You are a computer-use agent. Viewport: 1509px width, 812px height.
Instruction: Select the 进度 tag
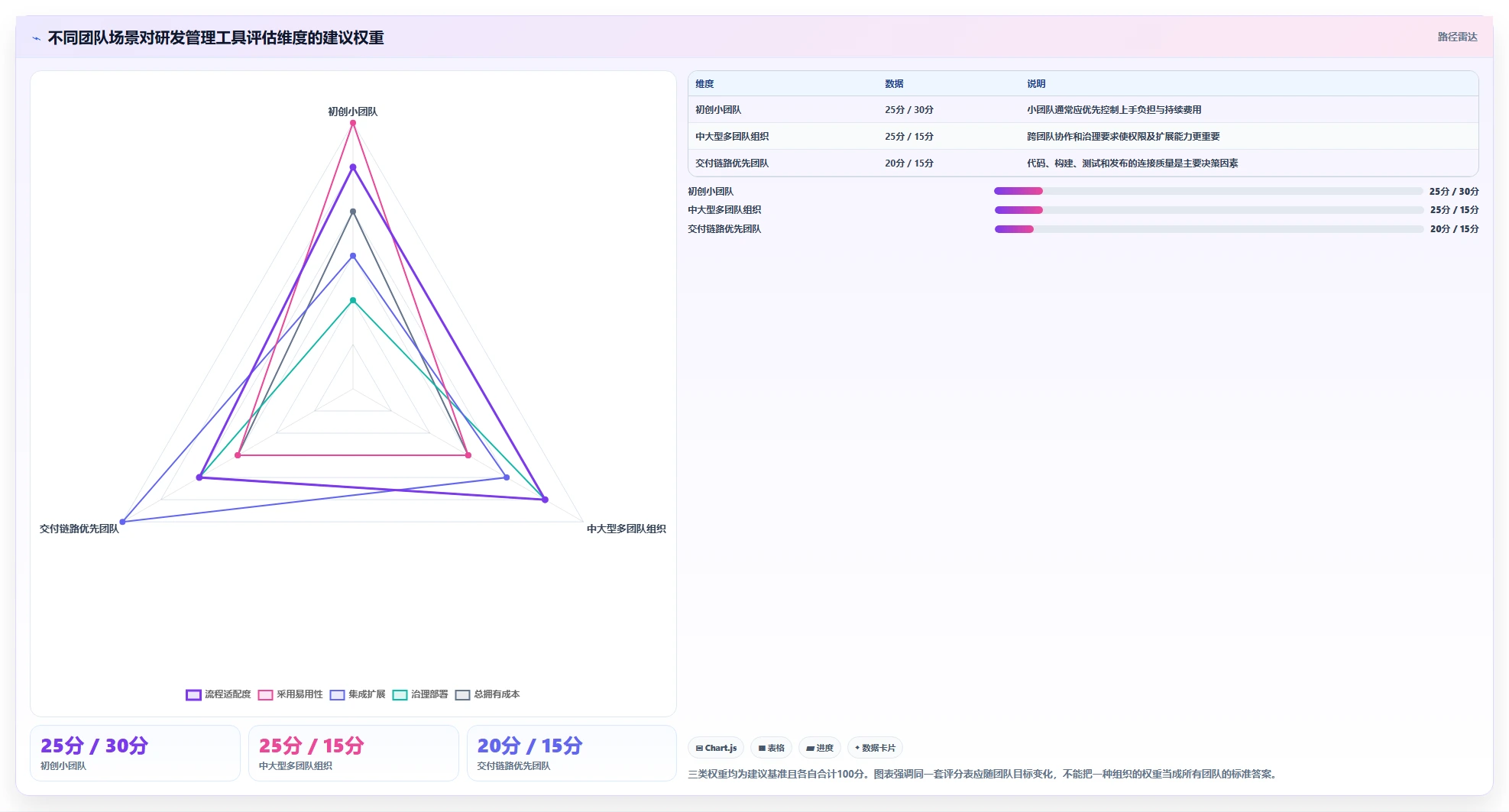pos(820,748)
